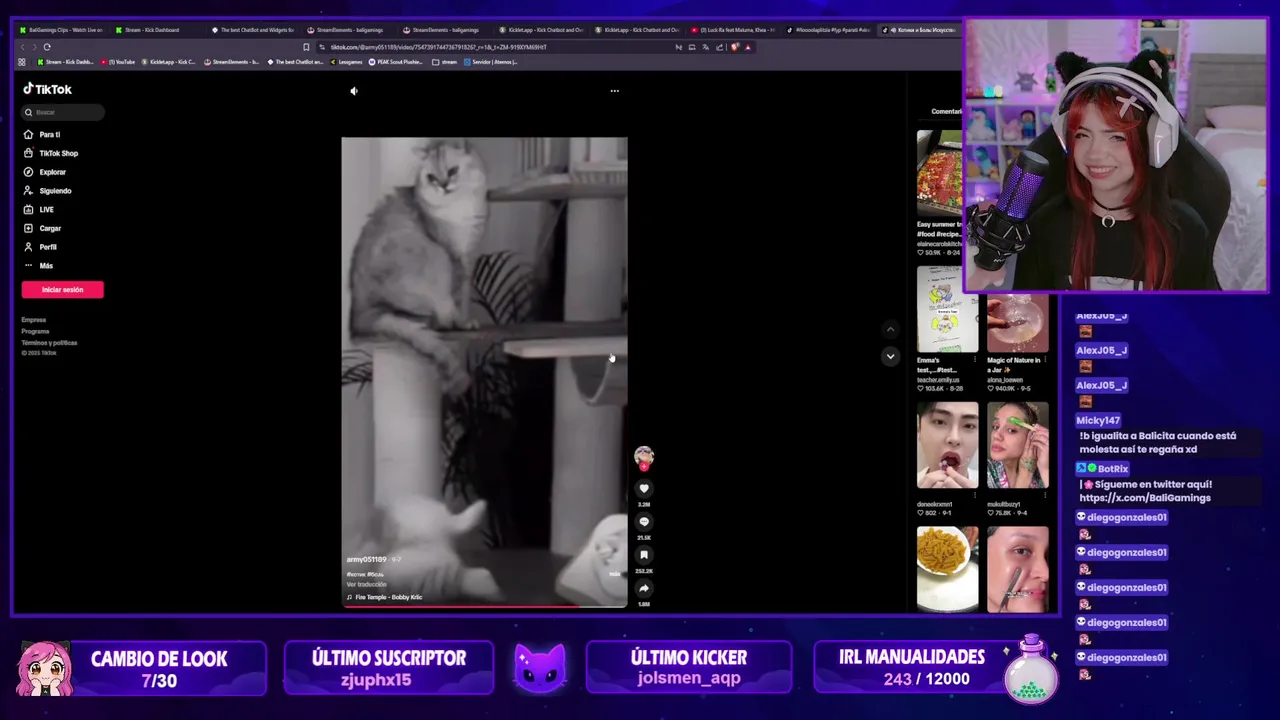Open LIVE section in sidebar

(38, 209)
